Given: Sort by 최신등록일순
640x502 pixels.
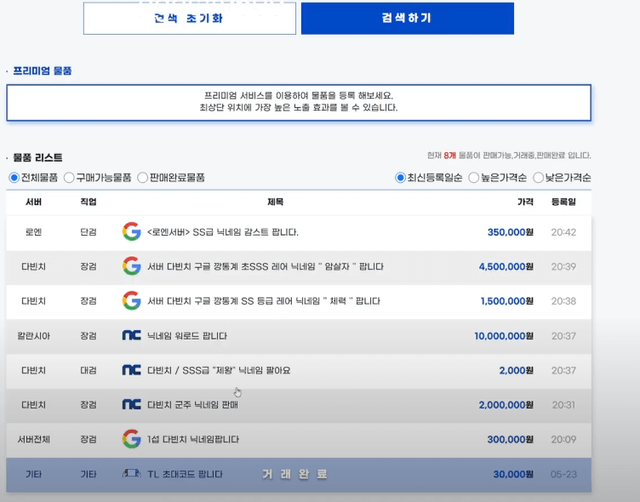Looking at the screenshot, I should pyautogui.click(x=402, y=177).
